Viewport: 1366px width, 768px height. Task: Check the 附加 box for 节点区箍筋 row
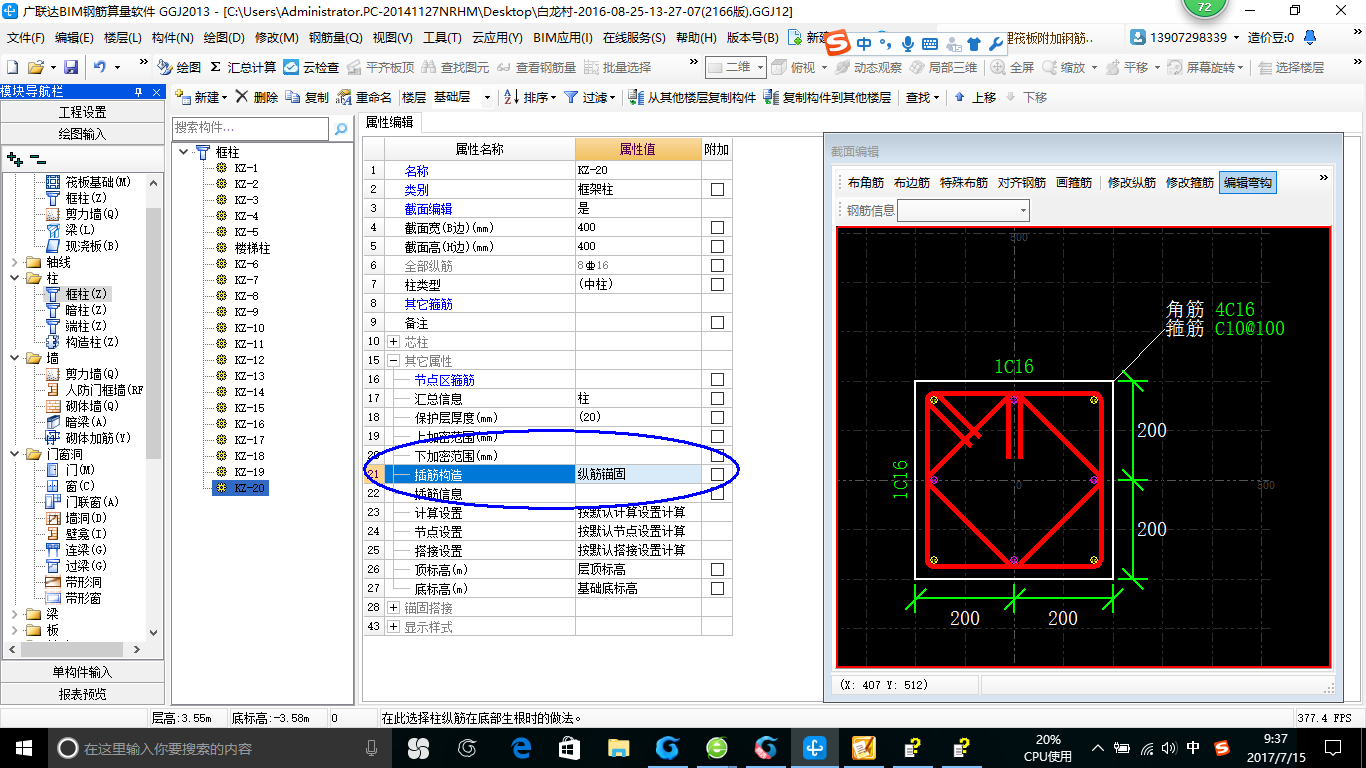717,380
